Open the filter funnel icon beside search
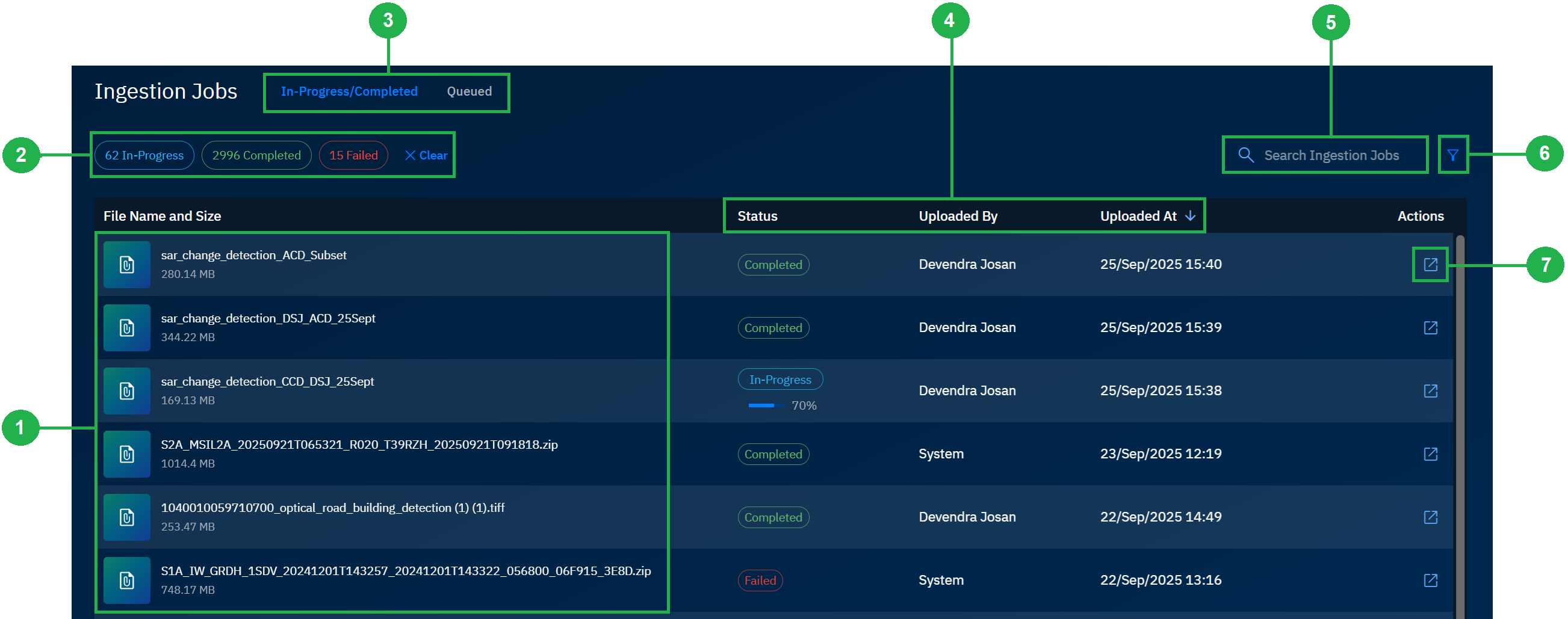This screenshot has width=1568, height=619. [1454, 155]
